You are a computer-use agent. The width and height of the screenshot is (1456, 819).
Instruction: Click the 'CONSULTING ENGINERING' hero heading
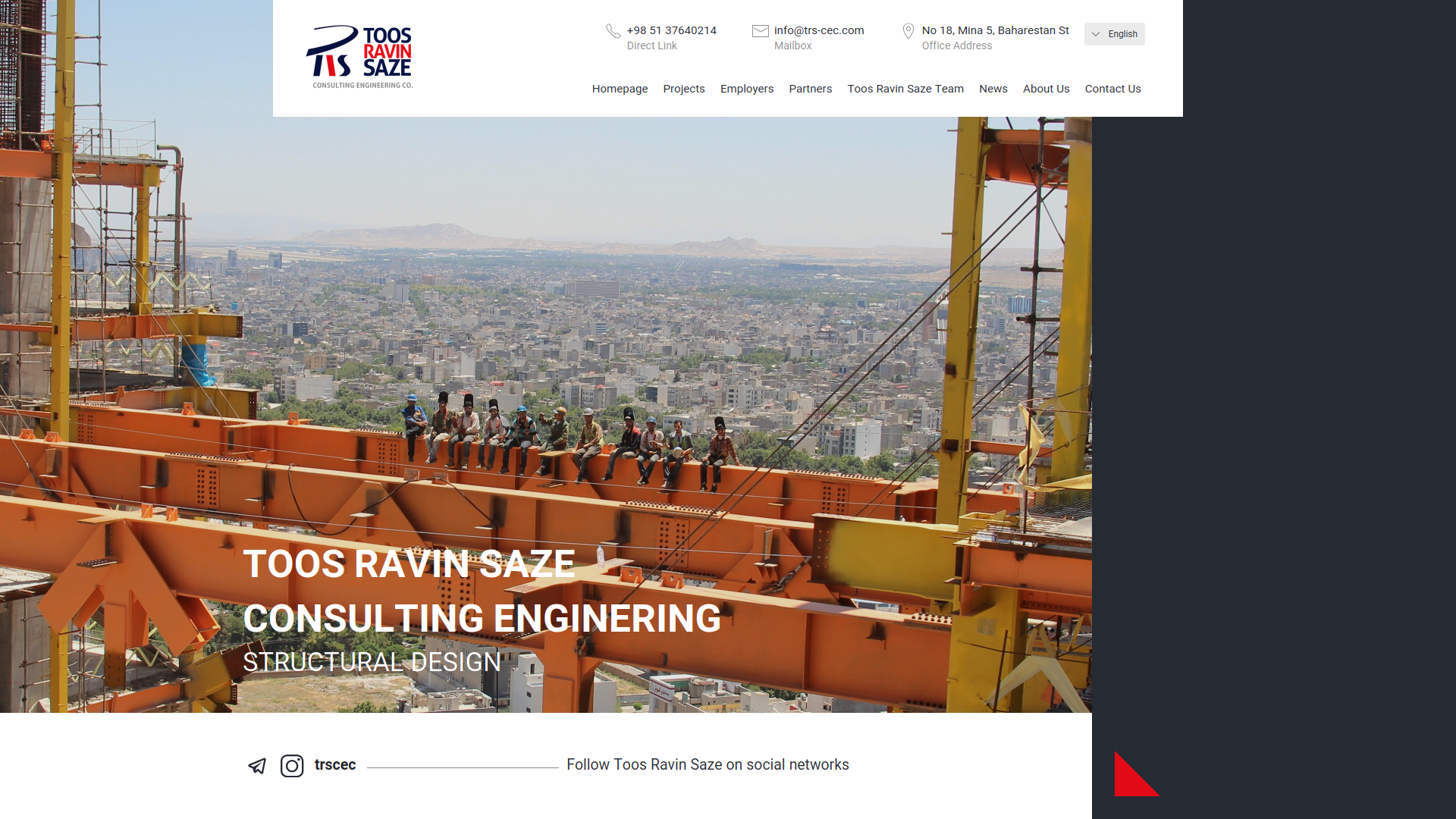482,619
